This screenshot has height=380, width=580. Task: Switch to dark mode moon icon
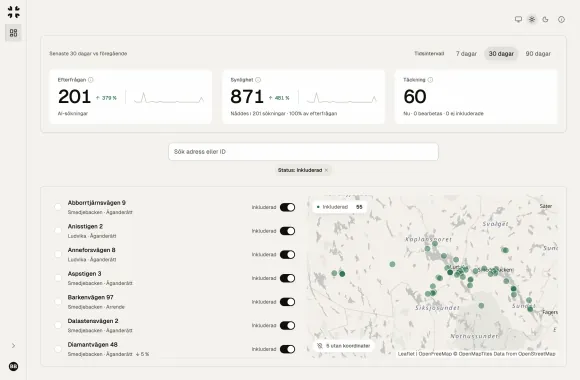point(545,19)
